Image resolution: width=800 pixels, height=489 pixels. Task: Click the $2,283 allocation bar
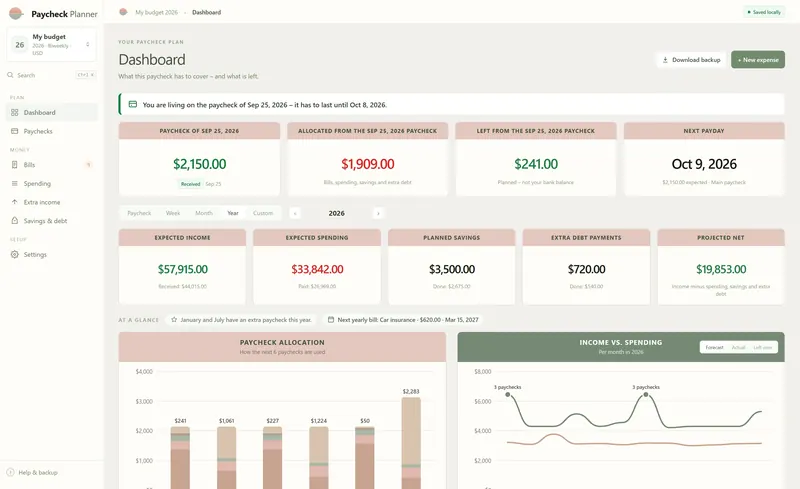click(411, 443)
